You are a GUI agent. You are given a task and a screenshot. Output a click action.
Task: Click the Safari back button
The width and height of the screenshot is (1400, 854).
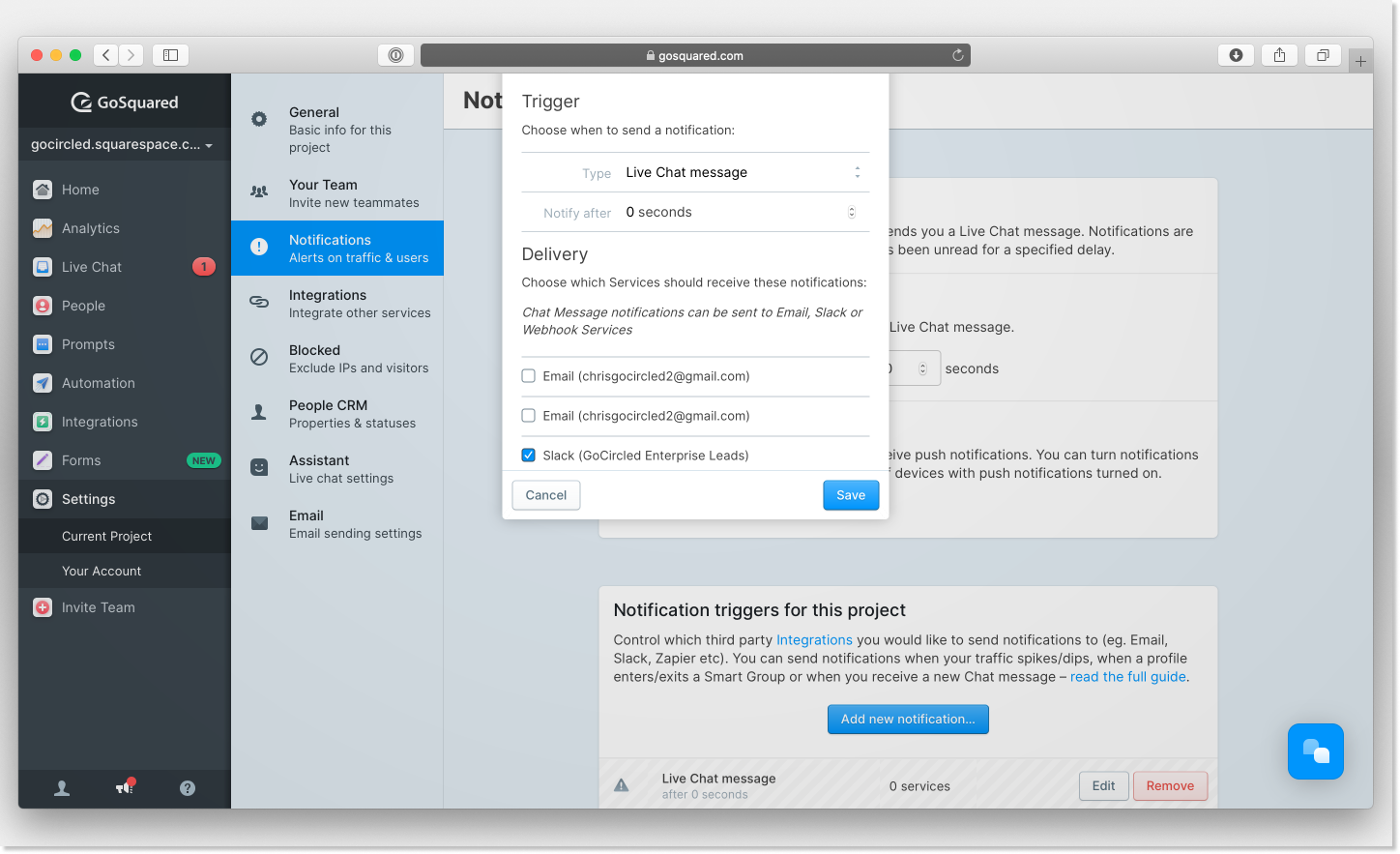[x=106, y=55]
